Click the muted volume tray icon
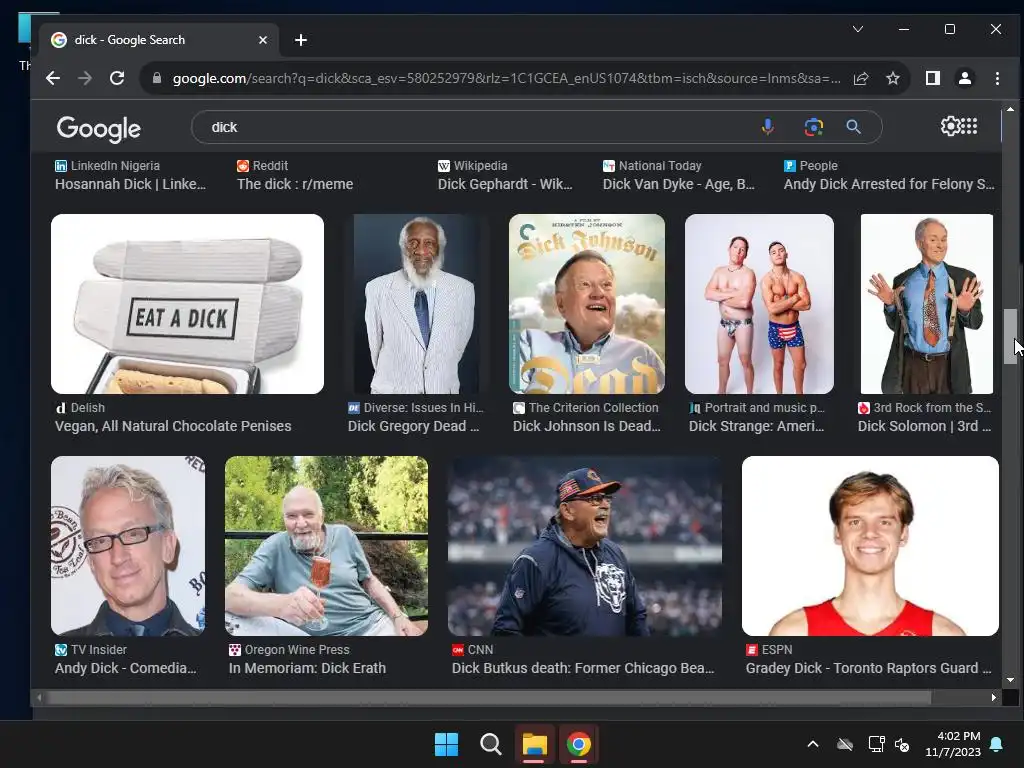Image resolution: width=1024 pixels, height=768 pixels. tap(902, 744)
